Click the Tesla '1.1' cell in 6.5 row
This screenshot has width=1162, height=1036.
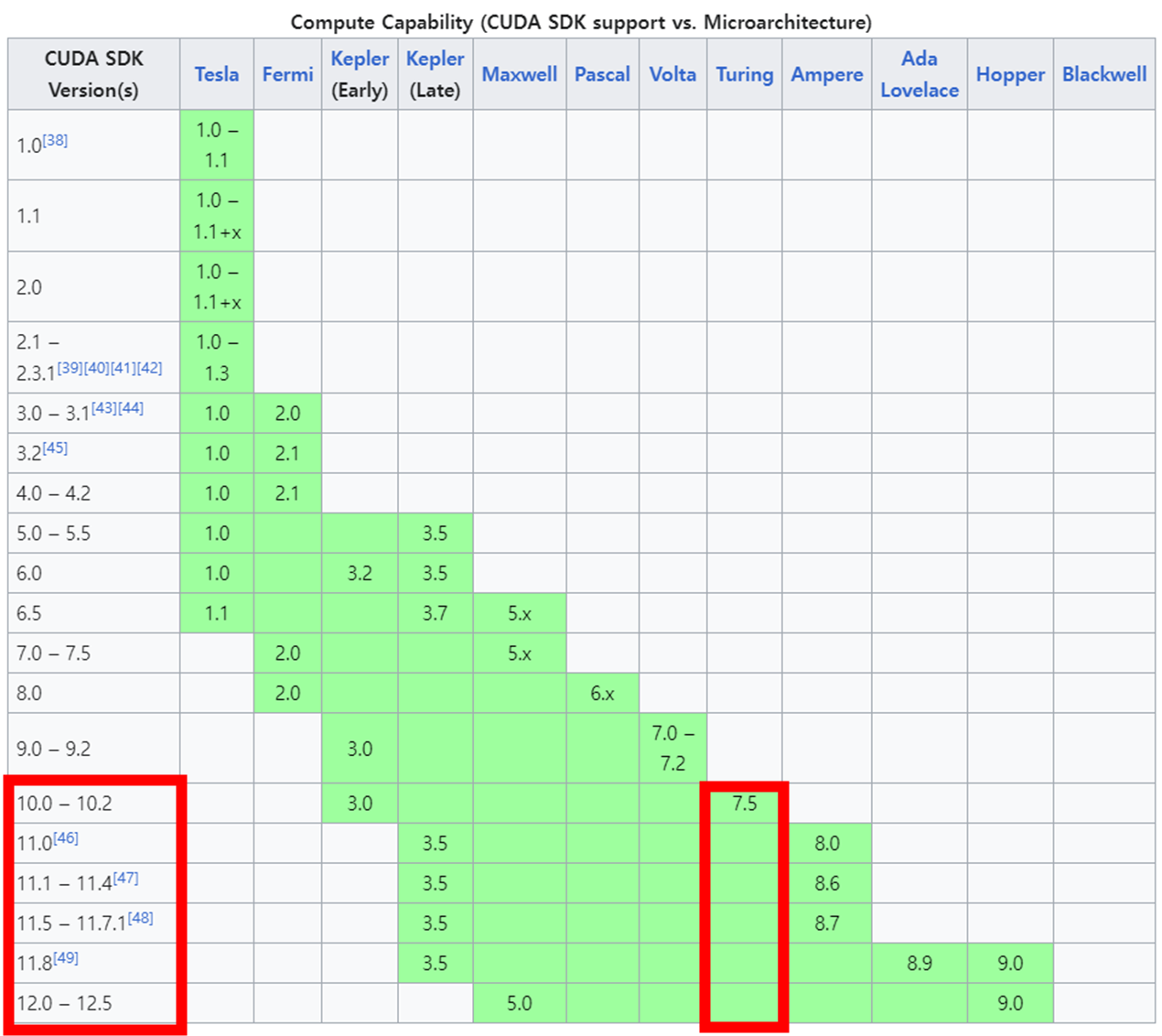point(217,613)
